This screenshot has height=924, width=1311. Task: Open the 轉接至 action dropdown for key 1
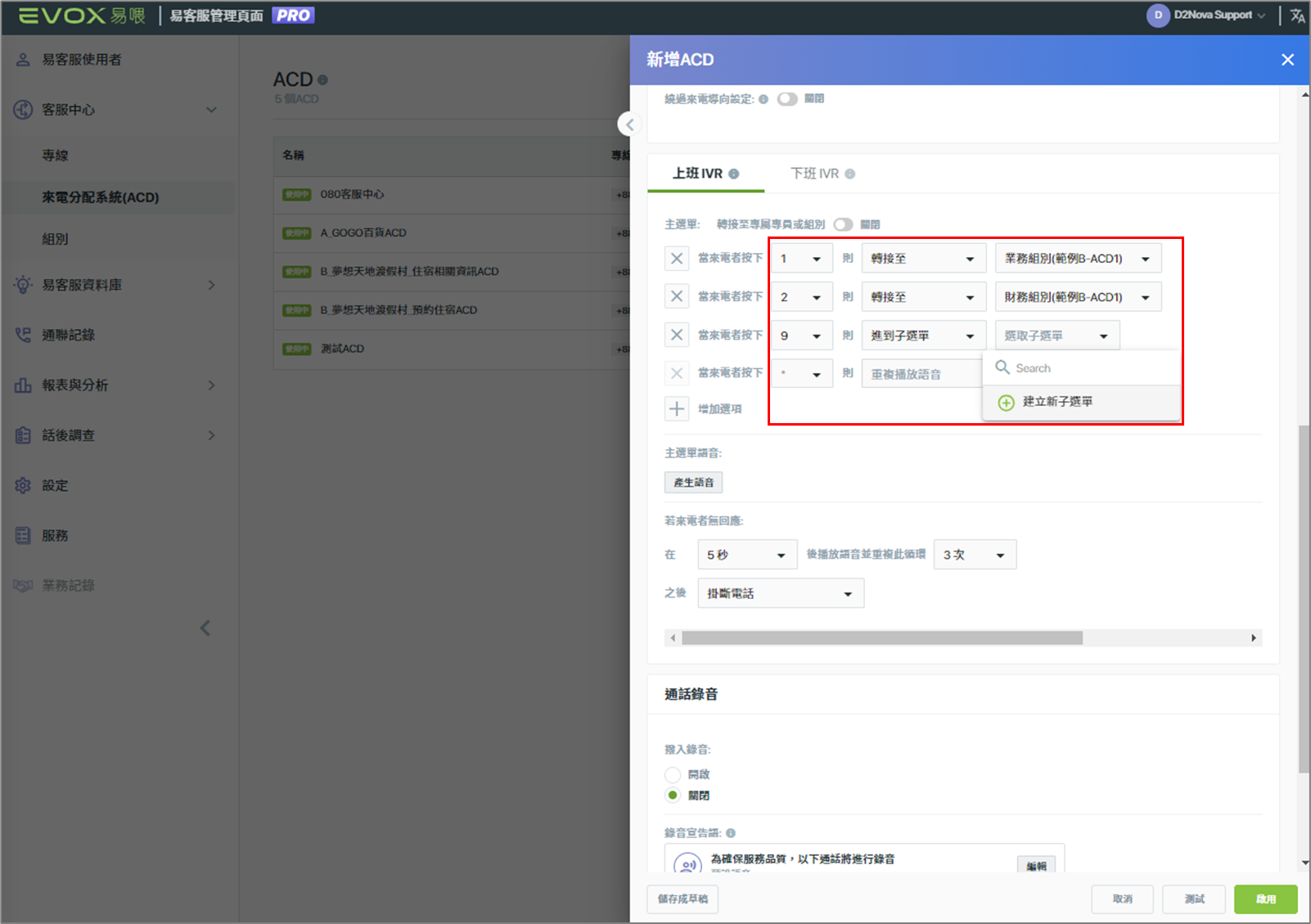(922, 259)
